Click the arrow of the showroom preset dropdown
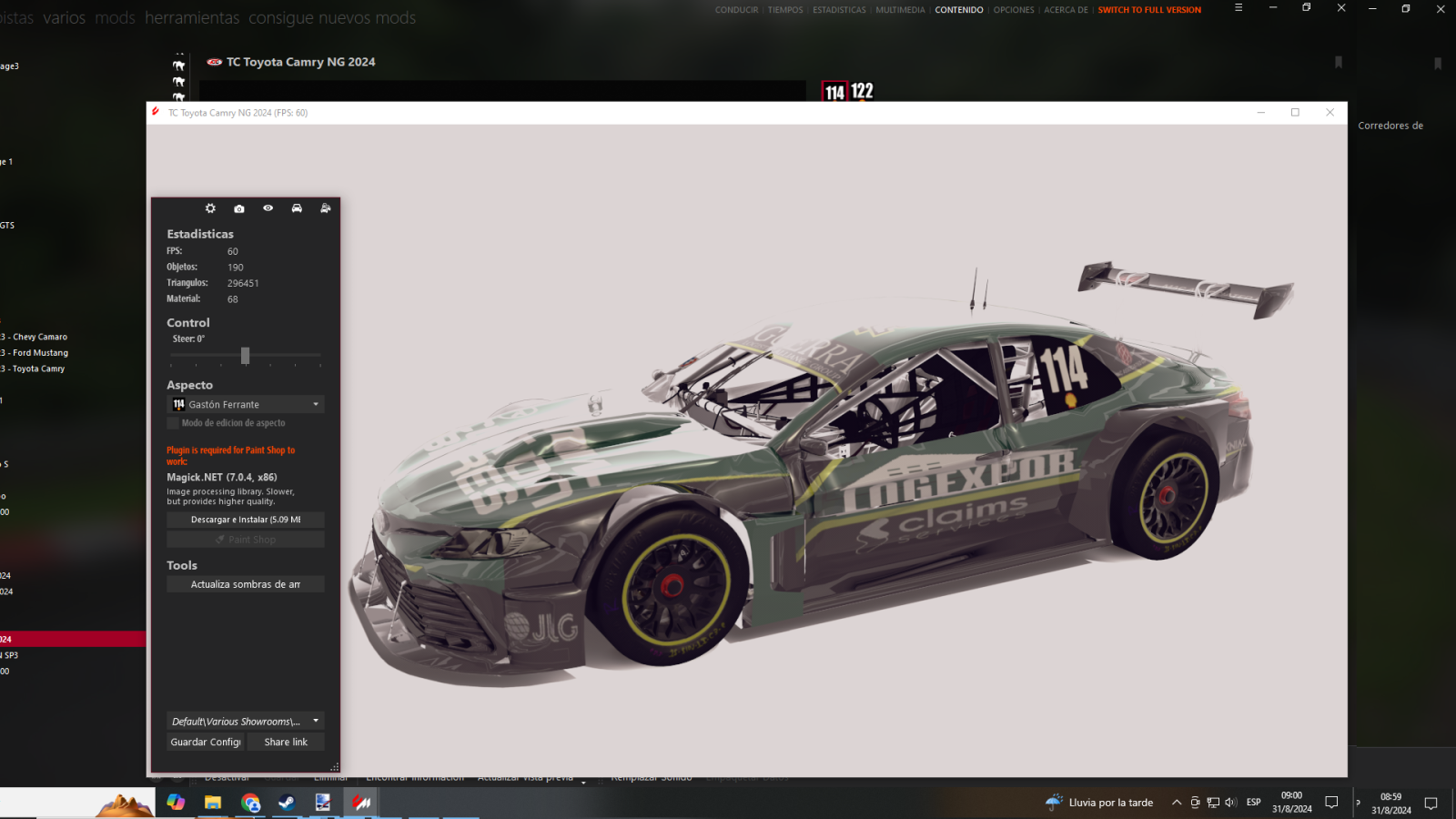The width and height of the screenshot is (1456, 819). tap(316, 721)
